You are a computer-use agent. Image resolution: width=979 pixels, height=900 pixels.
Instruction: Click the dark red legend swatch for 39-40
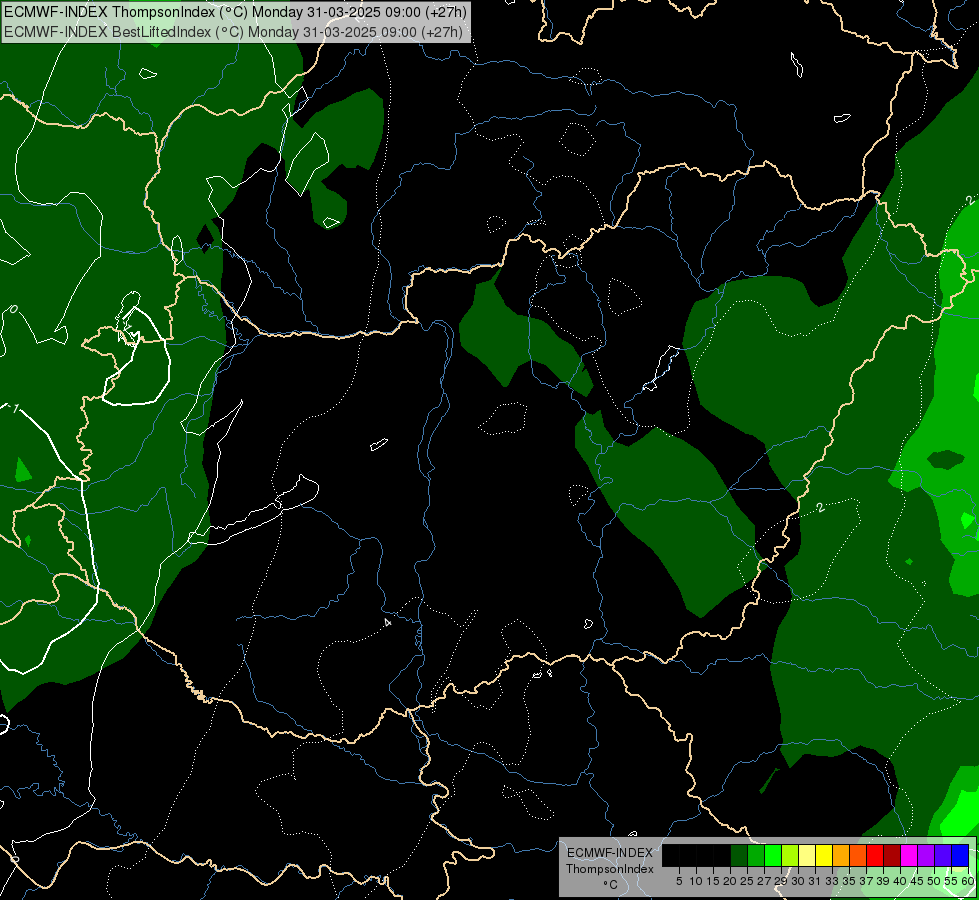click(892, 855)
